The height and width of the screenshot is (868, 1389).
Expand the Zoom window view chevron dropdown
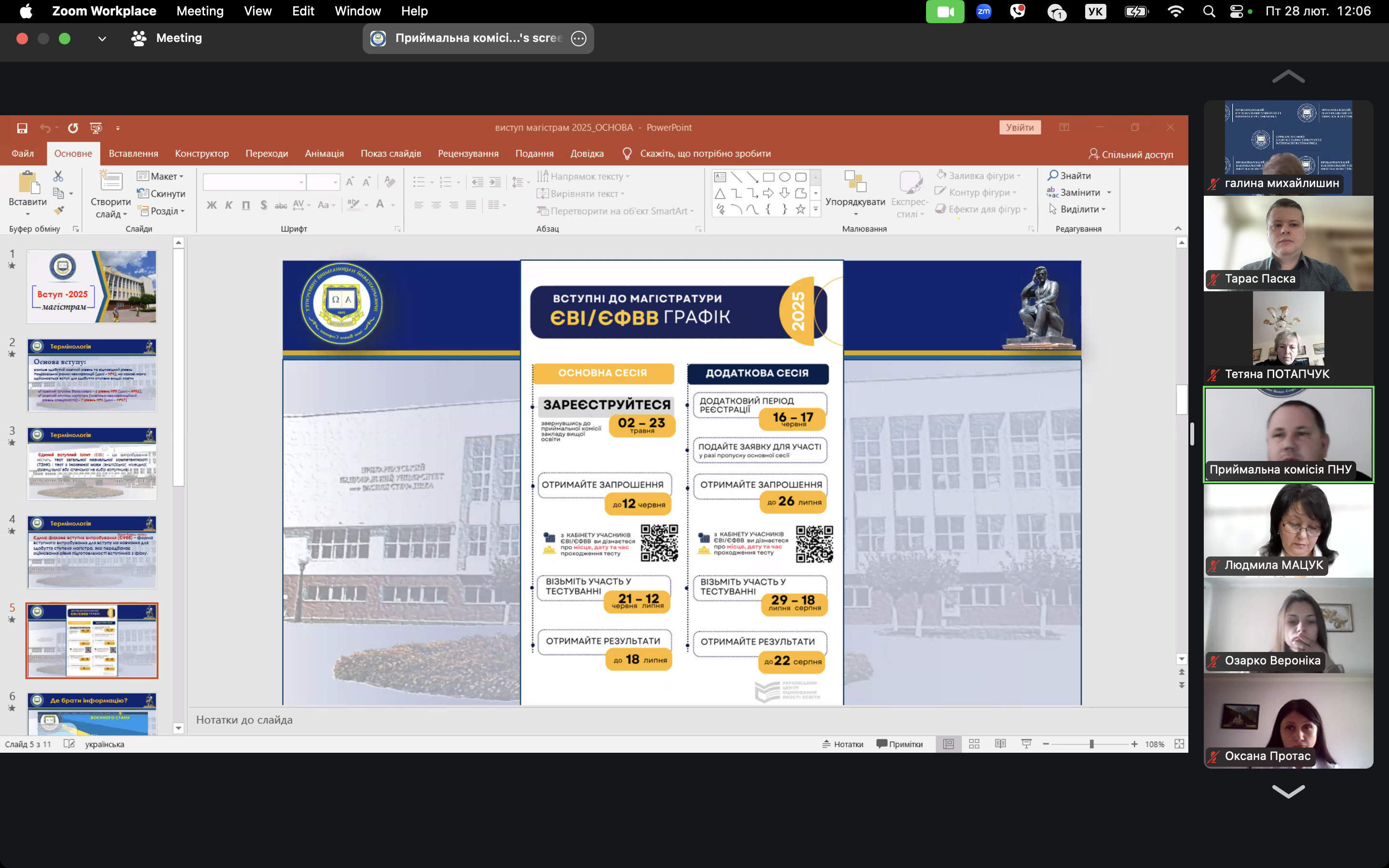click(102, 39)
